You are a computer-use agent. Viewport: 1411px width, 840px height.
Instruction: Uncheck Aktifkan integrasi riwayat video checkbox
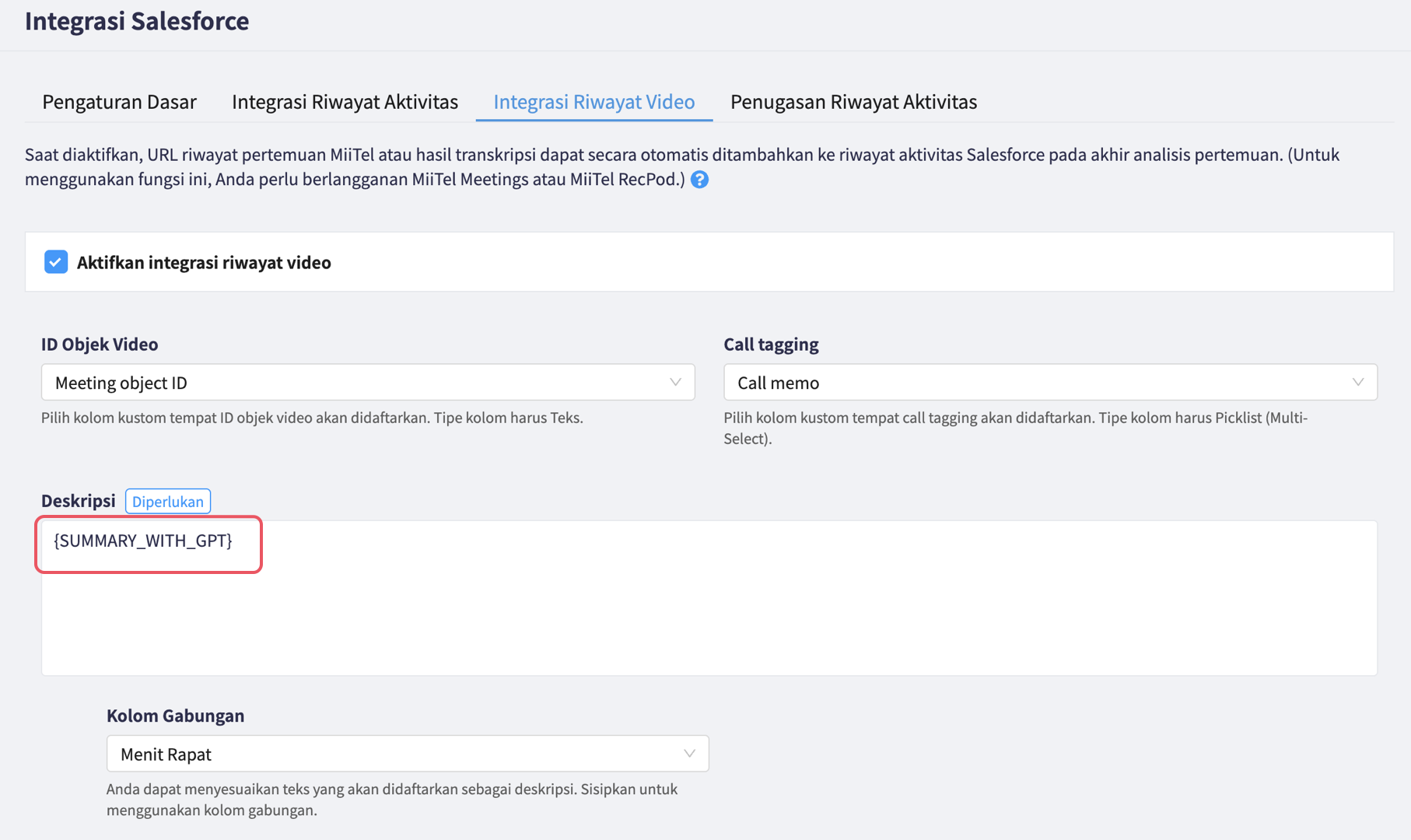(56, 262)
